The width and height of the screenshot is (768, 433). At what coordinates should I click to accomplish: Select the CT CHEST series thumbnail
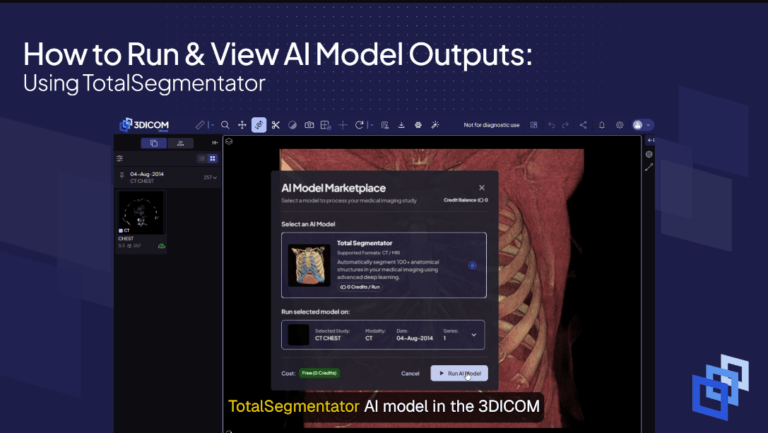(142, 213)
